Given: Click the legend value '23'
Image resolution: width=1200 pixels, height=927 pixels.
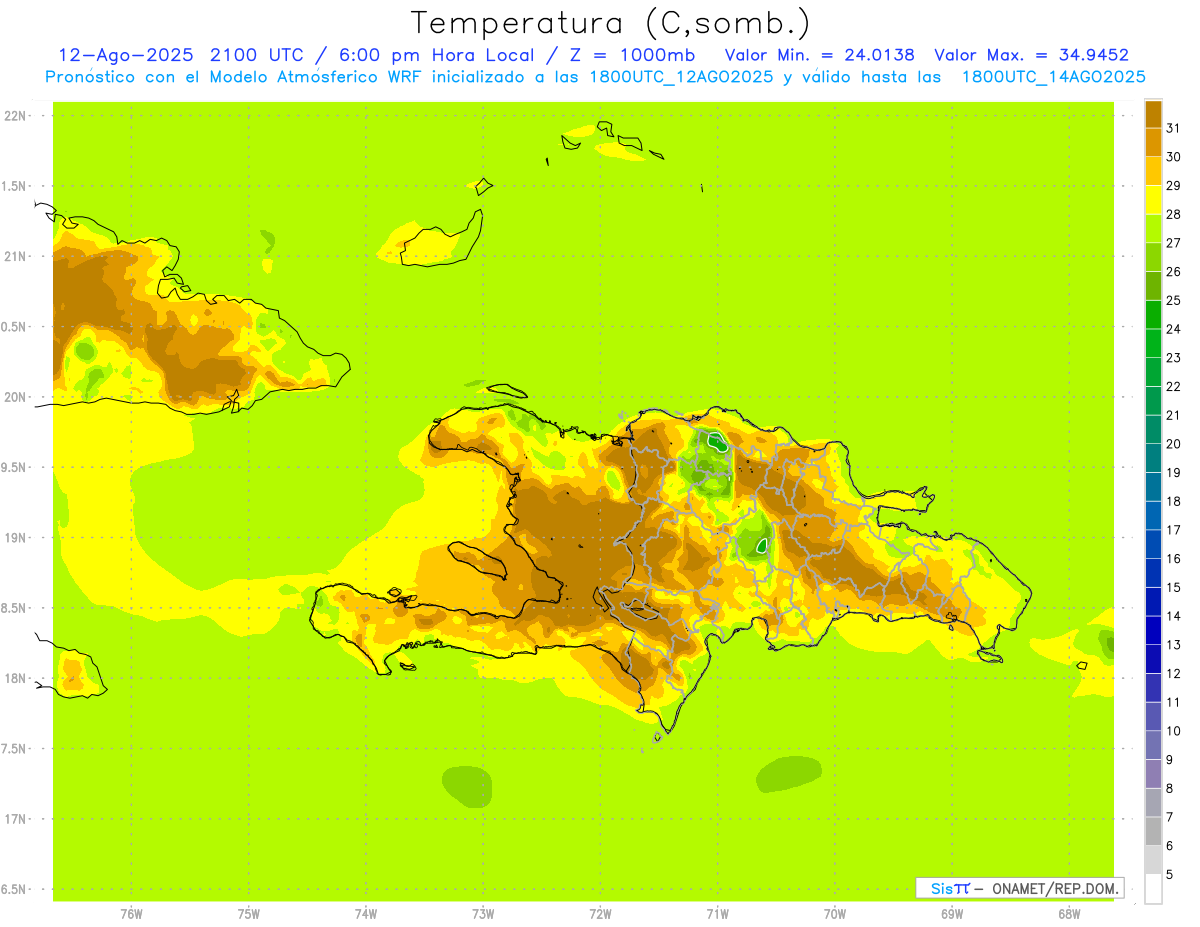Looking at the screenshot, I should pyautogui.click(x=1174, y=358).
